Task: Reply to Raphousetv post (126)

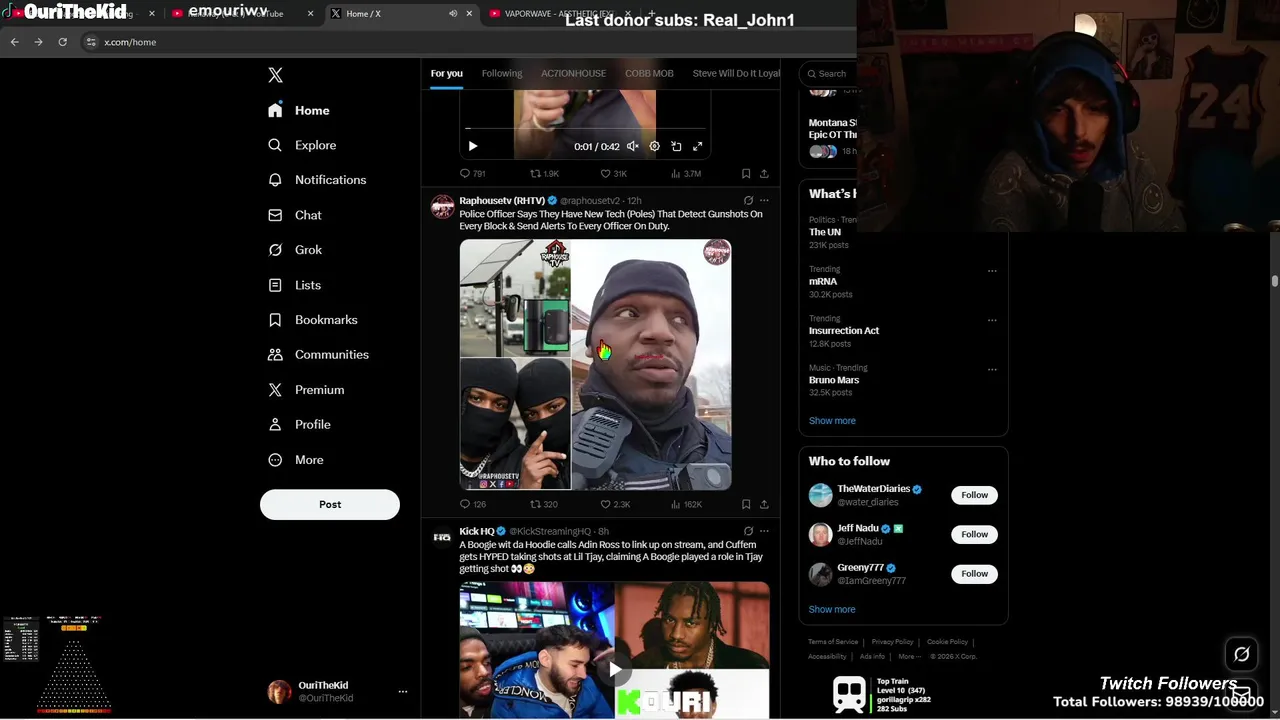Action: (x=472, y=505)
